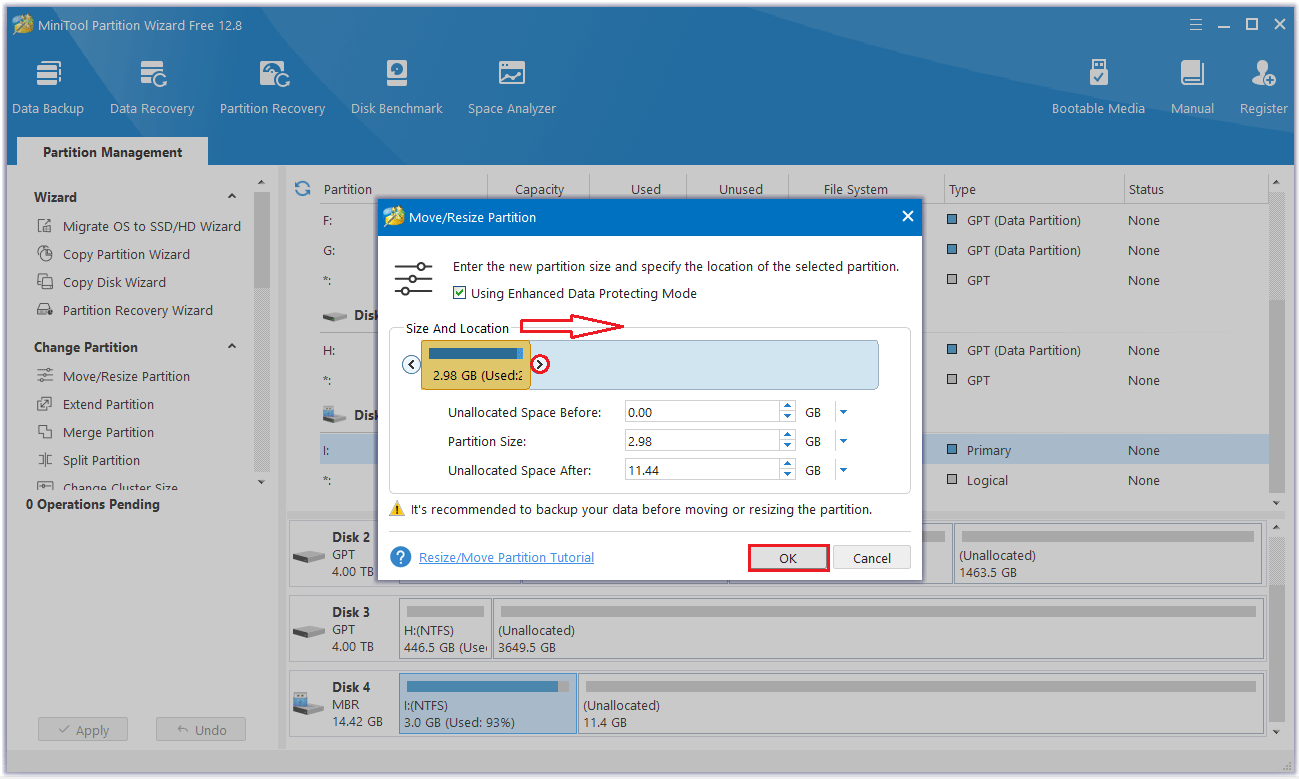Click the Unallocated Space After input field

[702, 470]
